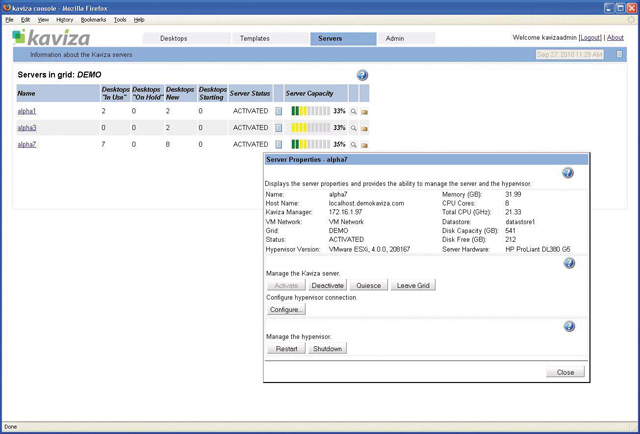Image resolution: width=640 pixels, height=434 pixels.
Task: Click the Total CPU value 21.33
Action: click(513, 212)
